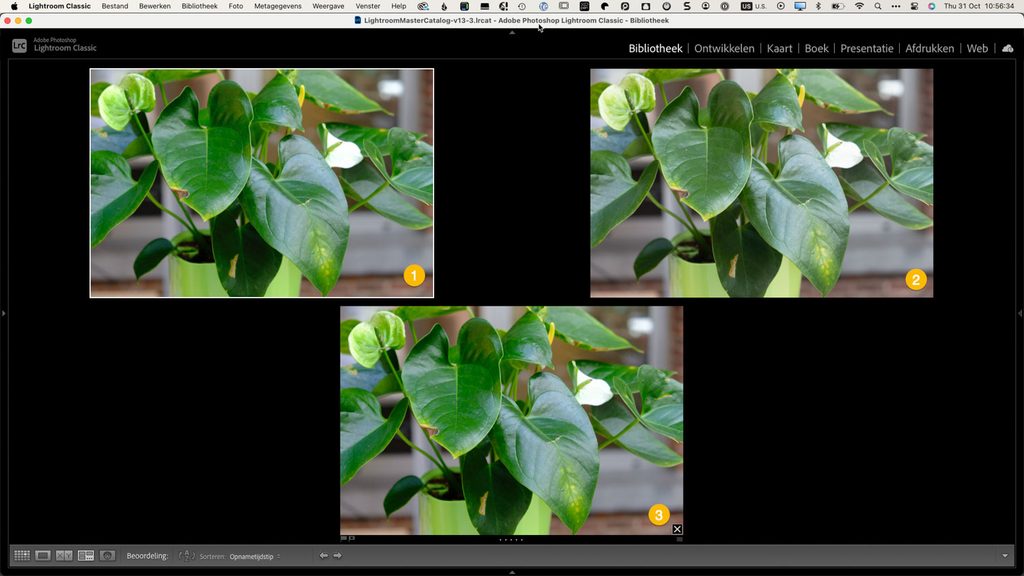Remove third photo from survey with X
The image size is (1024, 576).
tap(677, 529)
